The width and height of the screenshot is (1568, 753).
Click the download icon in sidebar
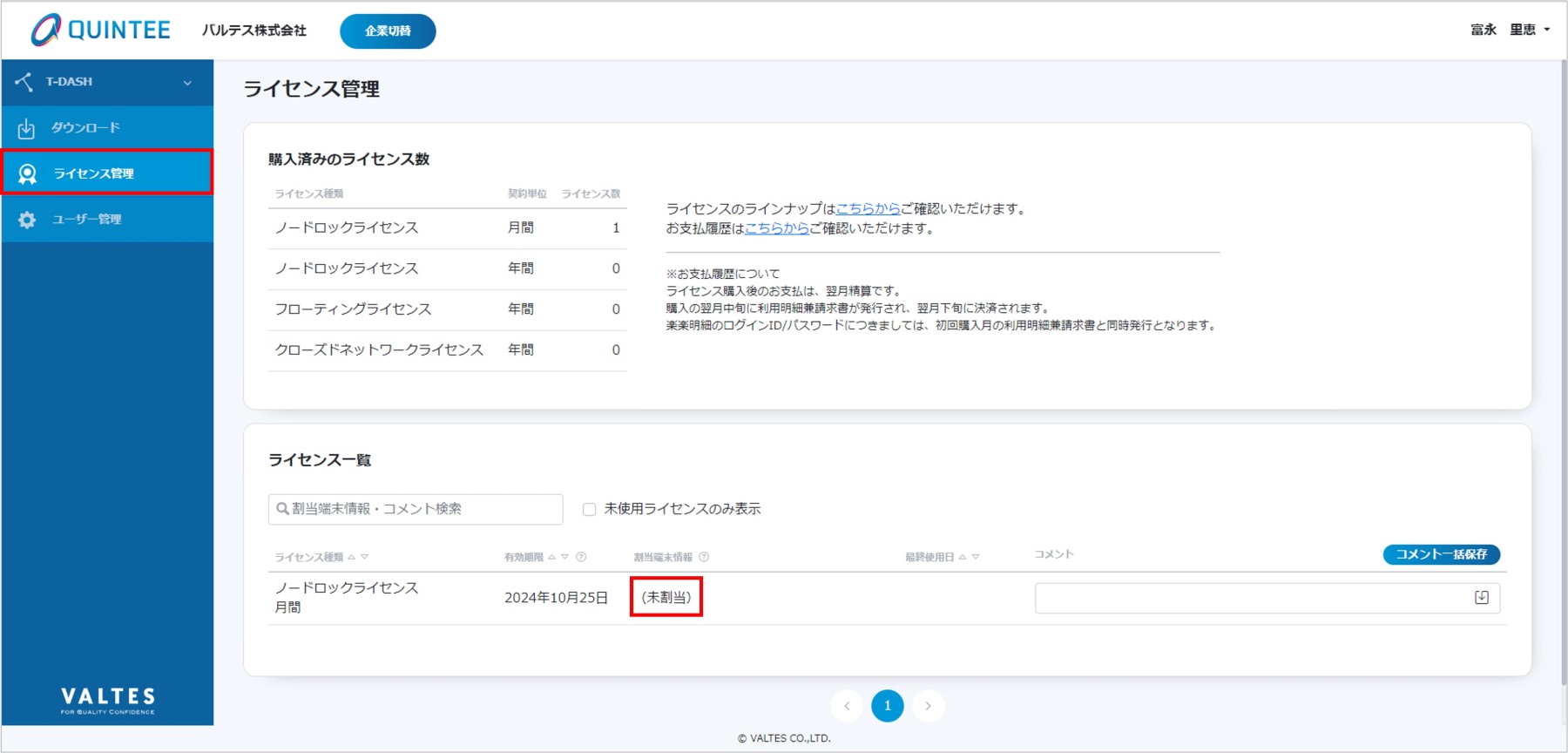(26, 128)
